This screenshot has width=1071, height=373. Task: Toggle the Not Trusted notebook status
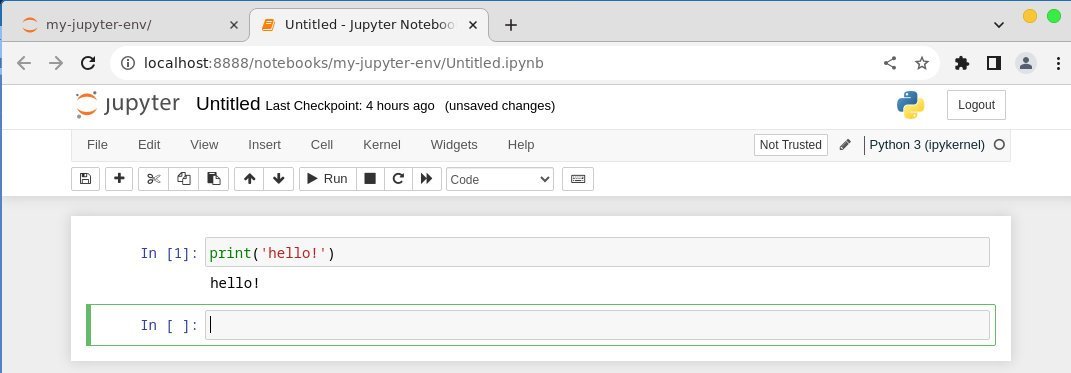791,145
